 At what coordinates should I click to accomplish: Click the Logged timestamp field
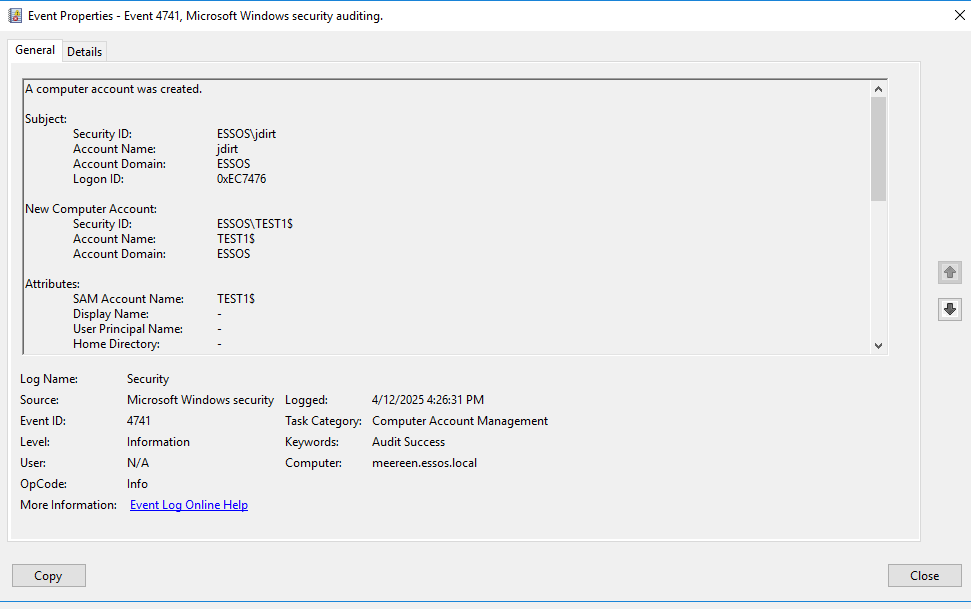point(428,400)
